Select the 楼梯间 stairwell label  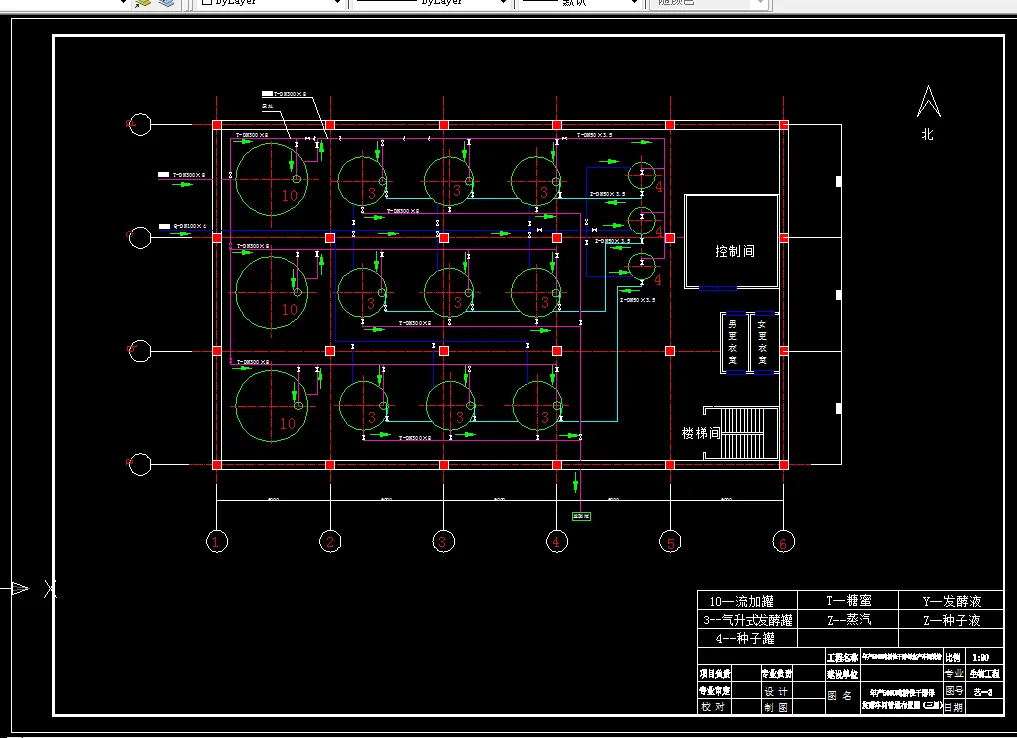pyautogui.click(x=700, y=433)
